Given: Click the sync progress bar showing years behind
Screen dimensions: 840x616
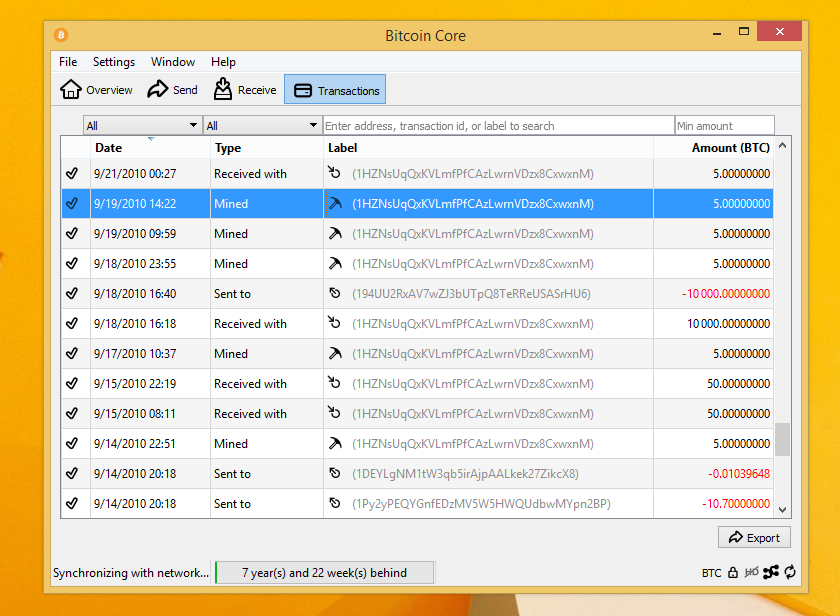Looking at the screenshot, I should (325, 573).
